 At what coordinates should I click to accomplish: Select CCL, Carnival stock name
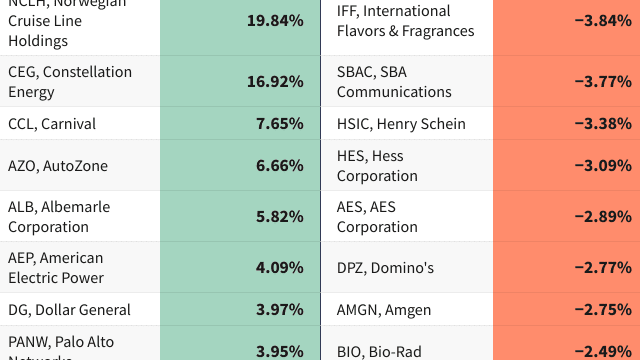coord(52,124)
